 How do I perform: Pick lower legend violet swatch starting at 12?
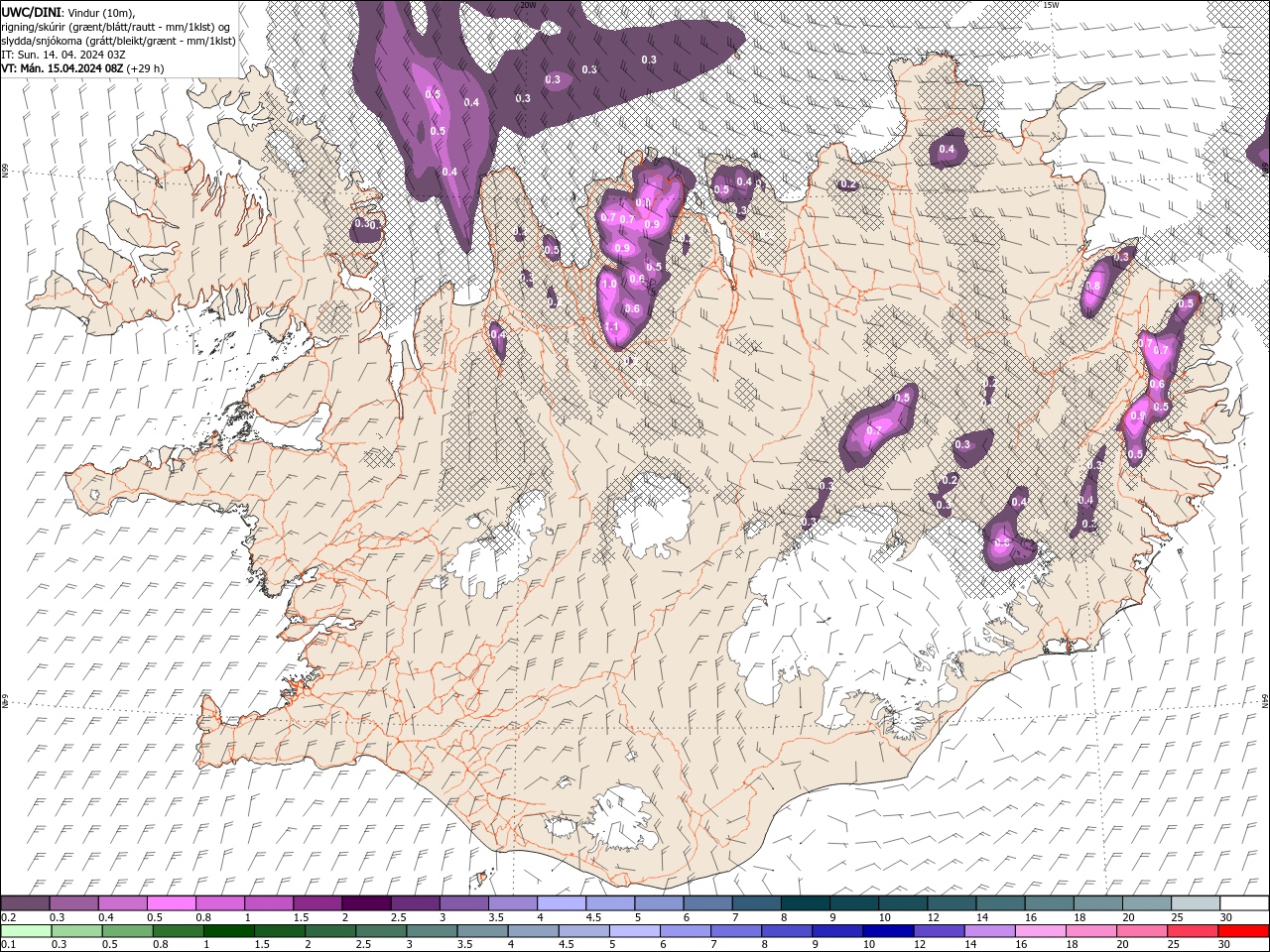(938, 931)
